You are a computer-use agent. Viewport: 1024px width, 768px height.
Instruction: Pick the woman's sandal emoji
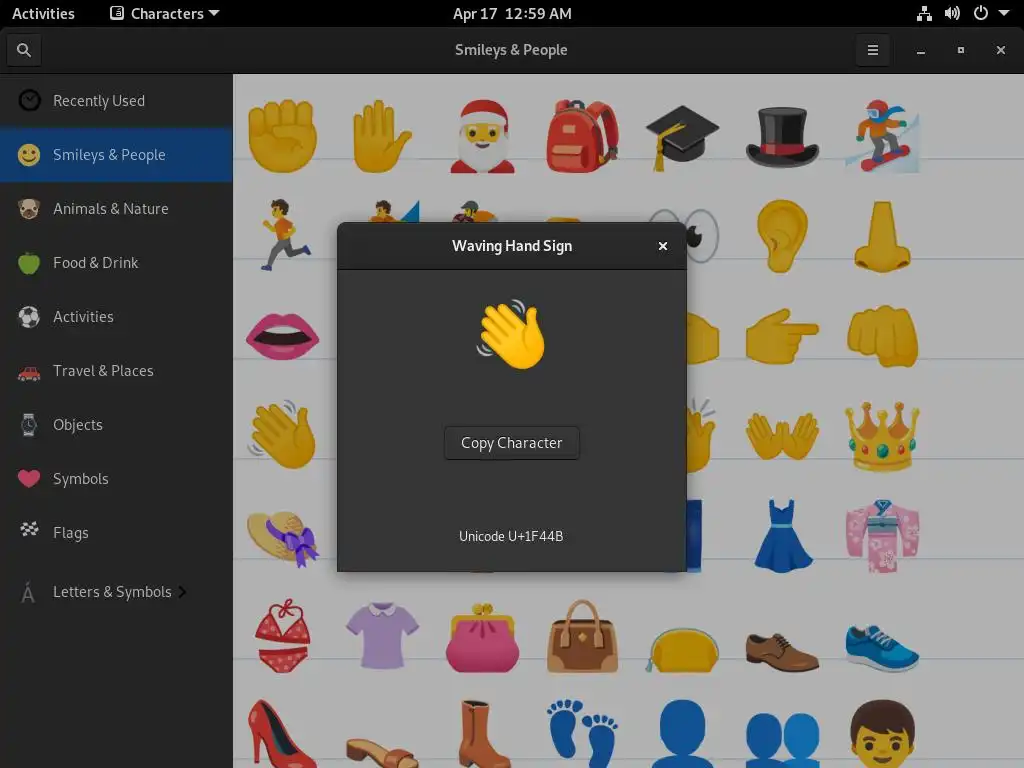[x=382, y=752]
